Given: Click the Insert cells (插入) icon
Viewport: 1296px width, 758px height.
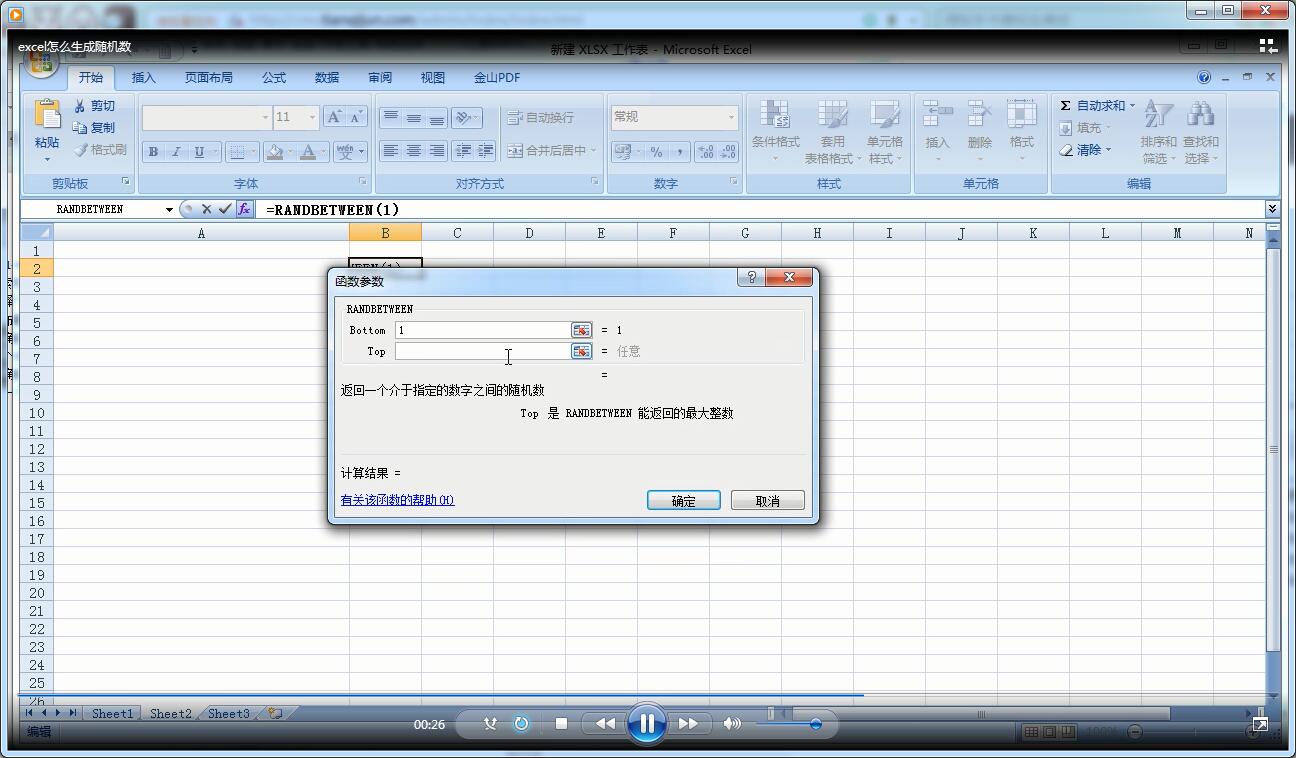Looking at the screenshot, I should click(x=937, y=114).
